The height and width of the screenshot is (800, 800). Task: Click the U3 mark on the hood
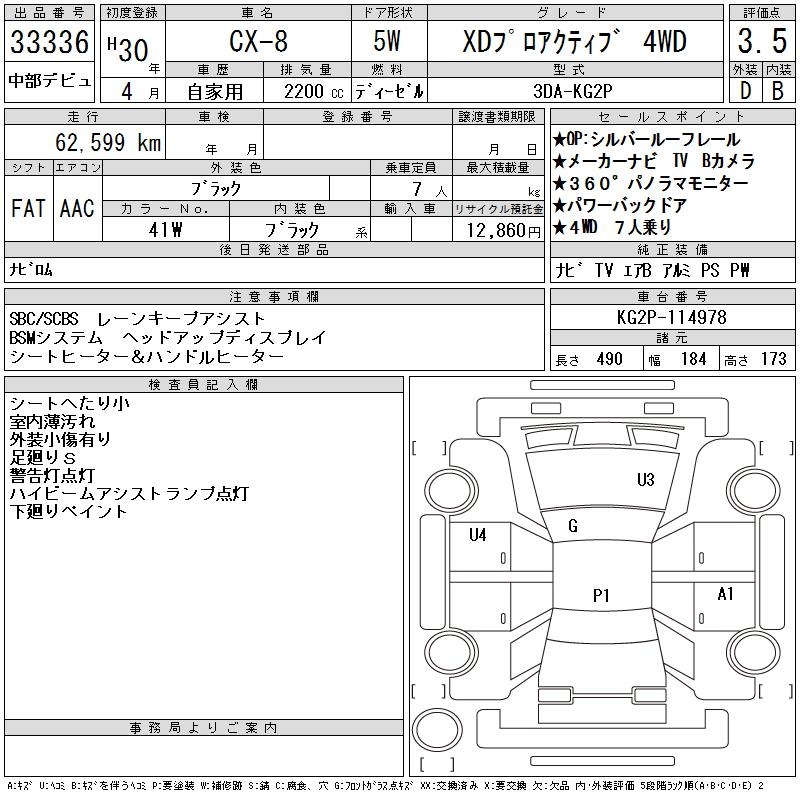point(645,480)
